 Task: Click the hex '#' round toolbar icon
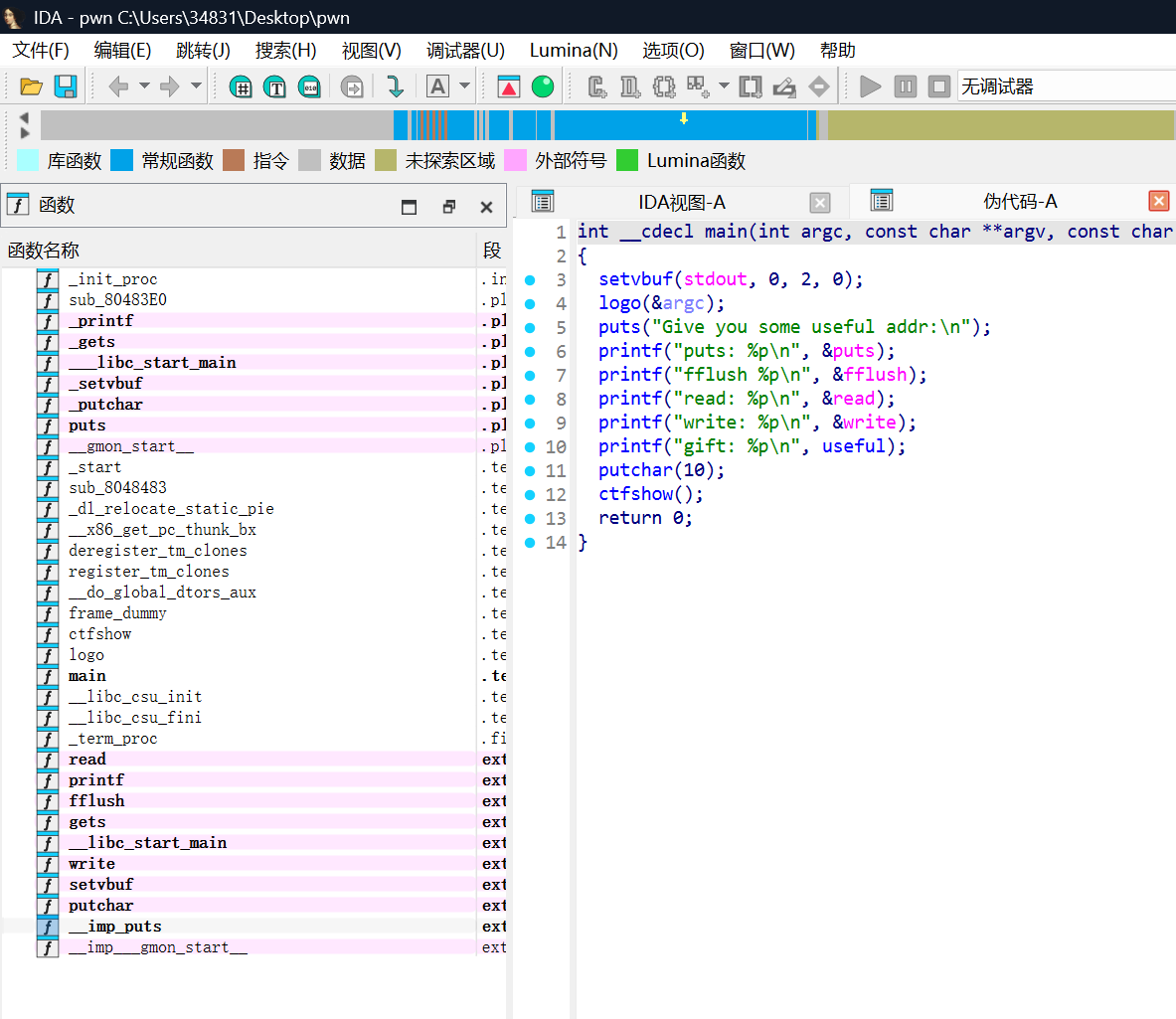(241, 86)
